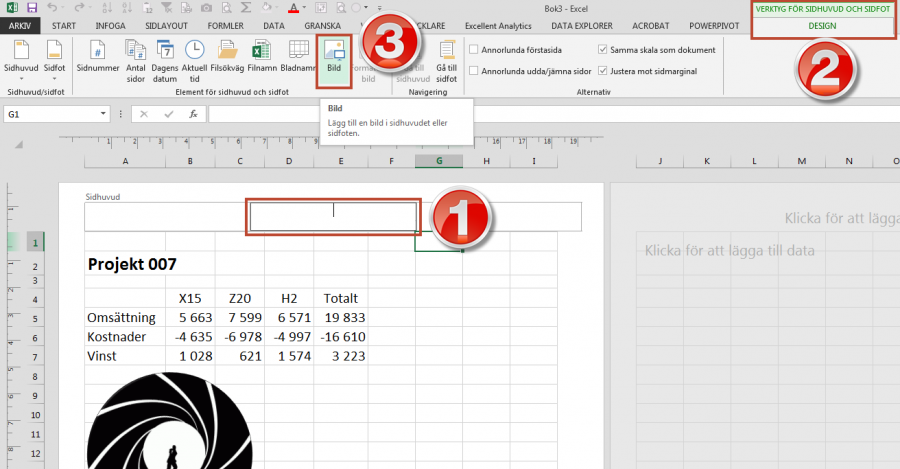Click the insert function fx button
The width and height of the screenshot is (900, 469).
coord(193,114)
